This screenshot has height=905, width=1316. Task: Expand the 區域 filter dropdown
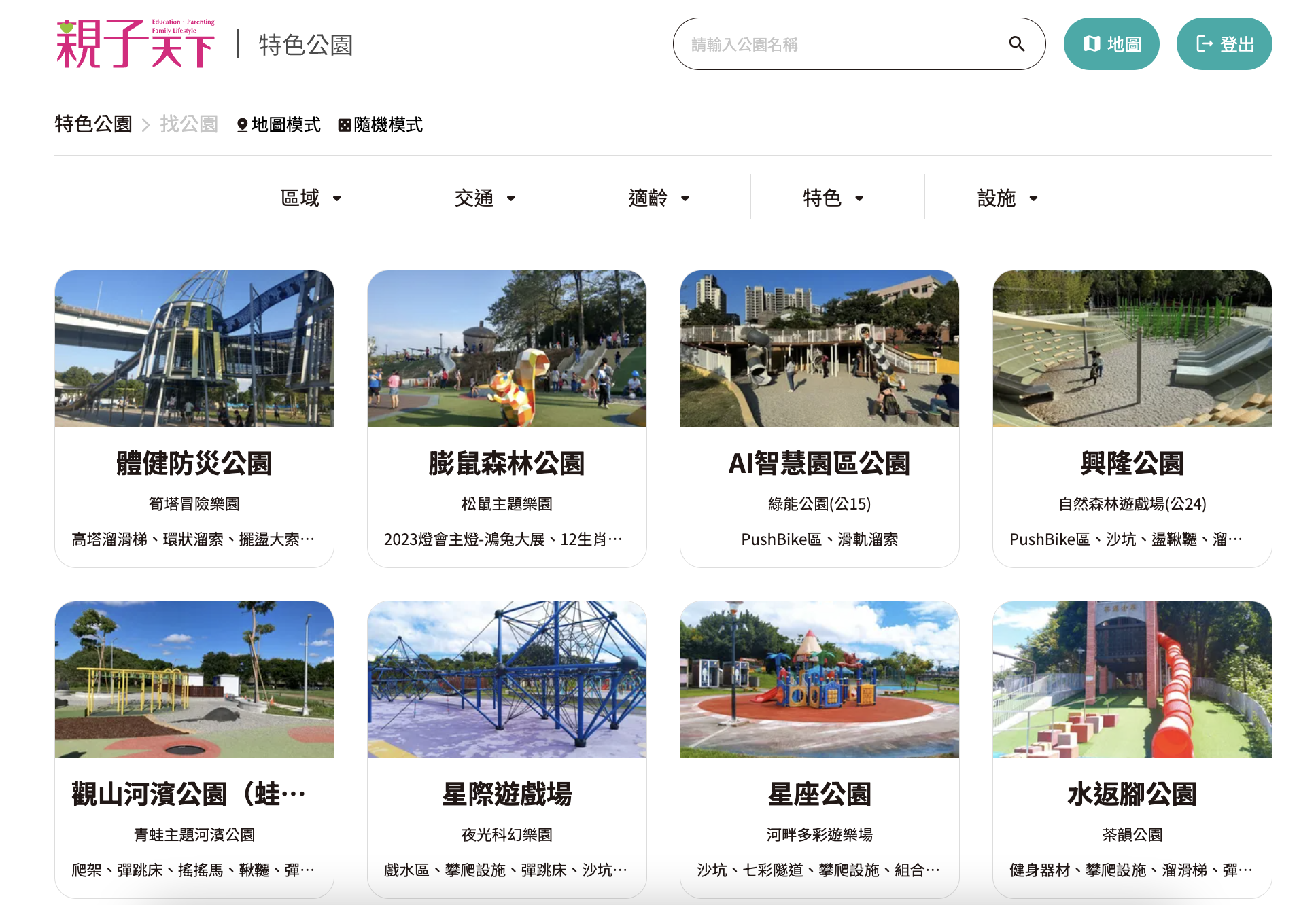(x=311, y=198)
